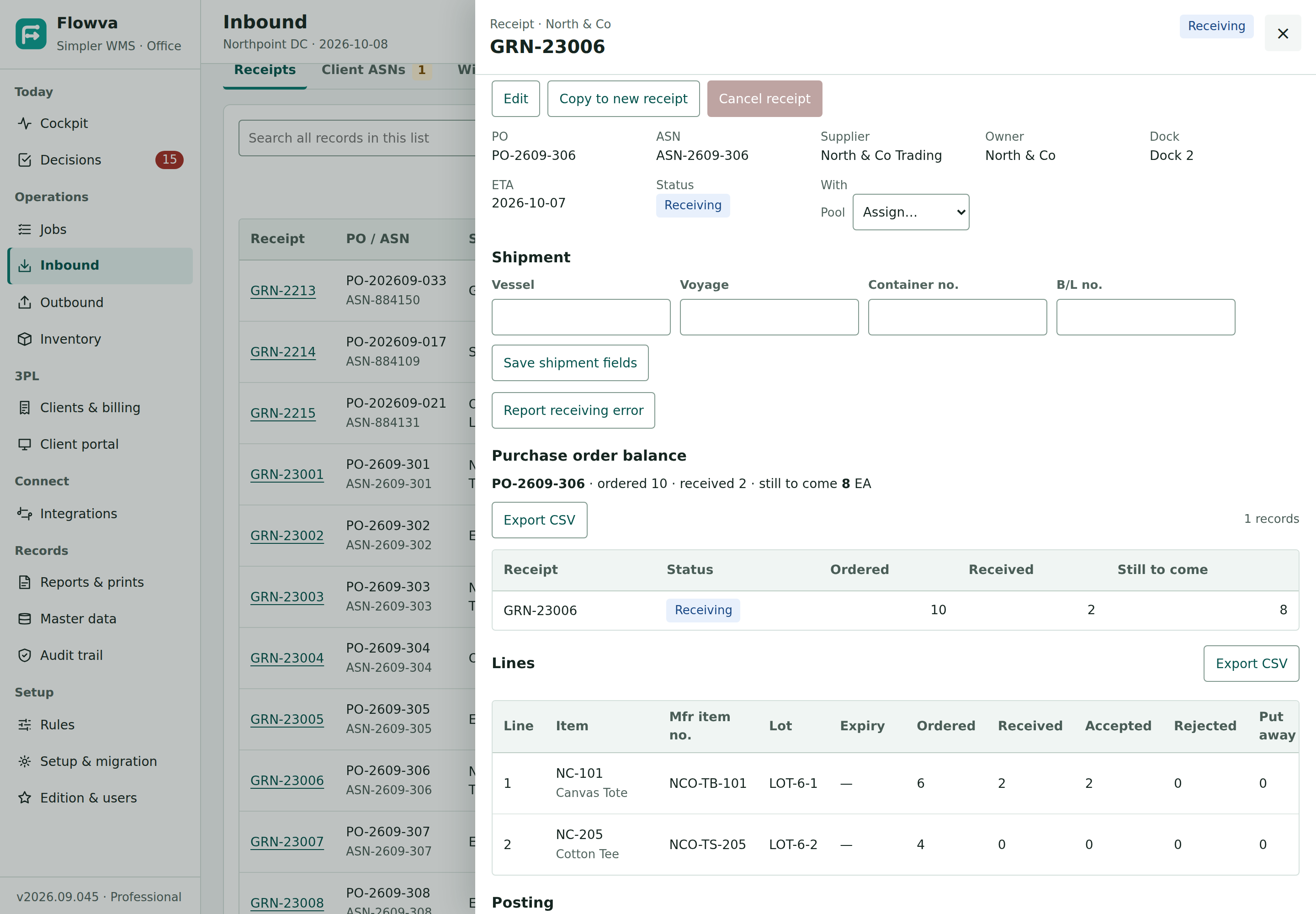
Task: Open receipt link GRN-23004
Action: pos(287,658)
